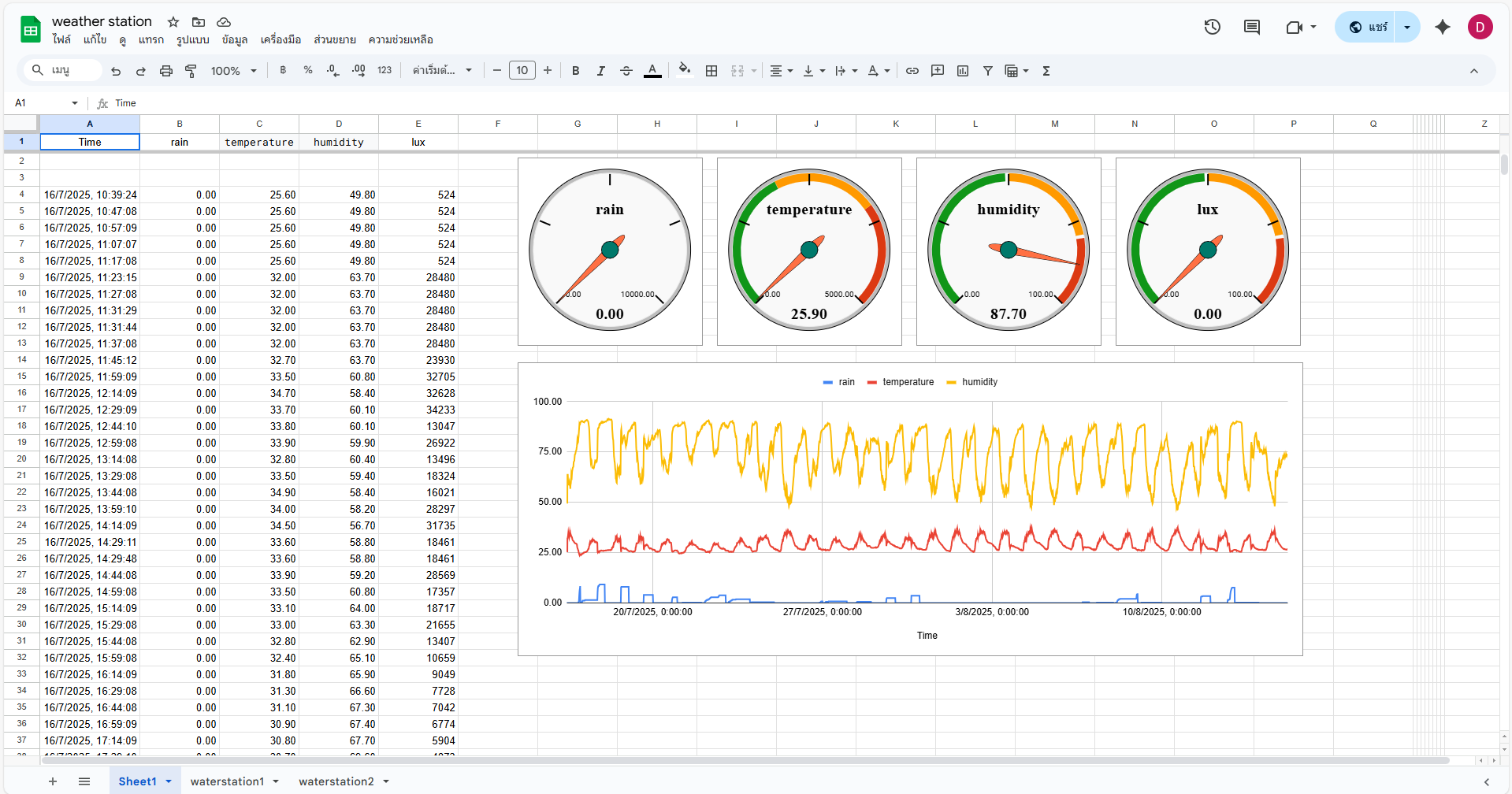Click the Insert link icon
1512x794 pixels.
(x=912, y=71)
